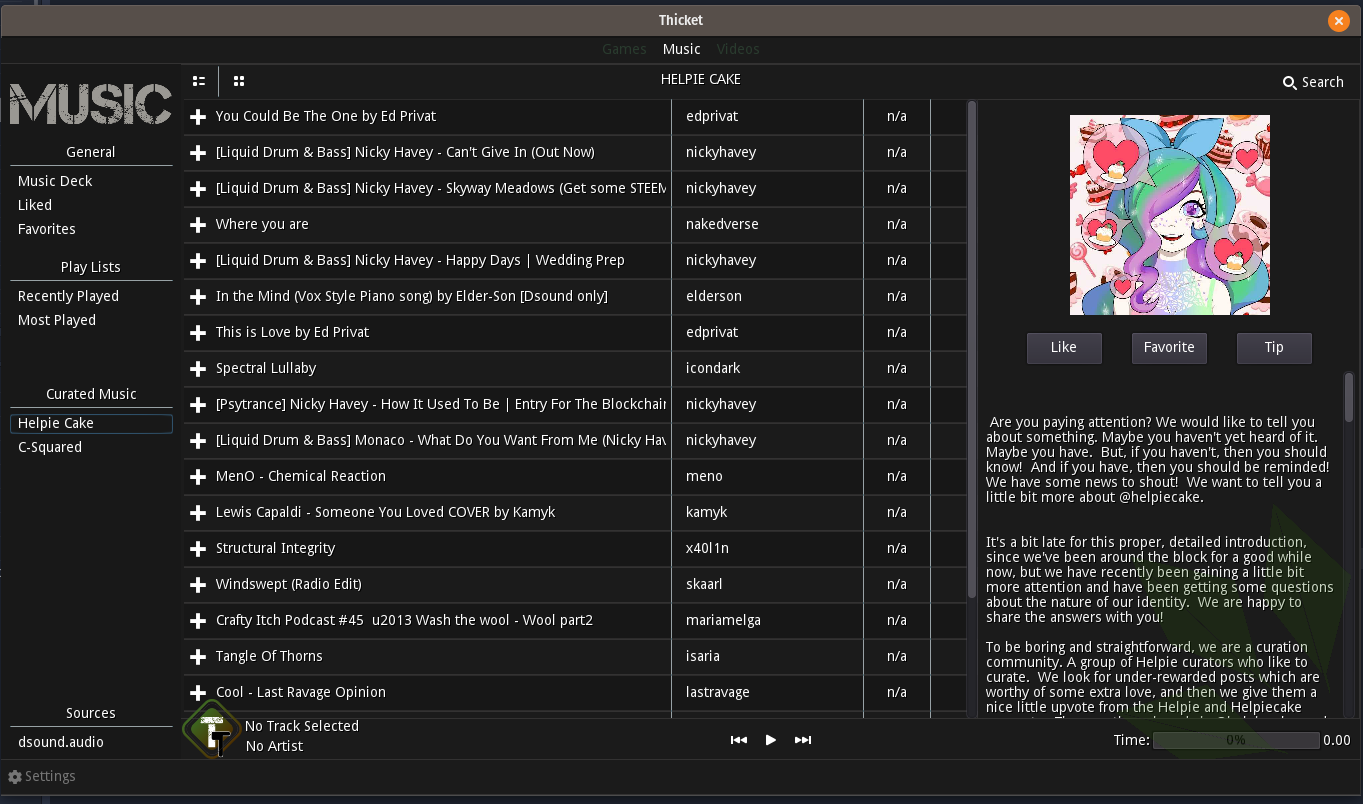The width and height of the screenshot is (1363, 804).
Task: Select the C-Squared curated playlist
Action: click(x=50, y=447)
